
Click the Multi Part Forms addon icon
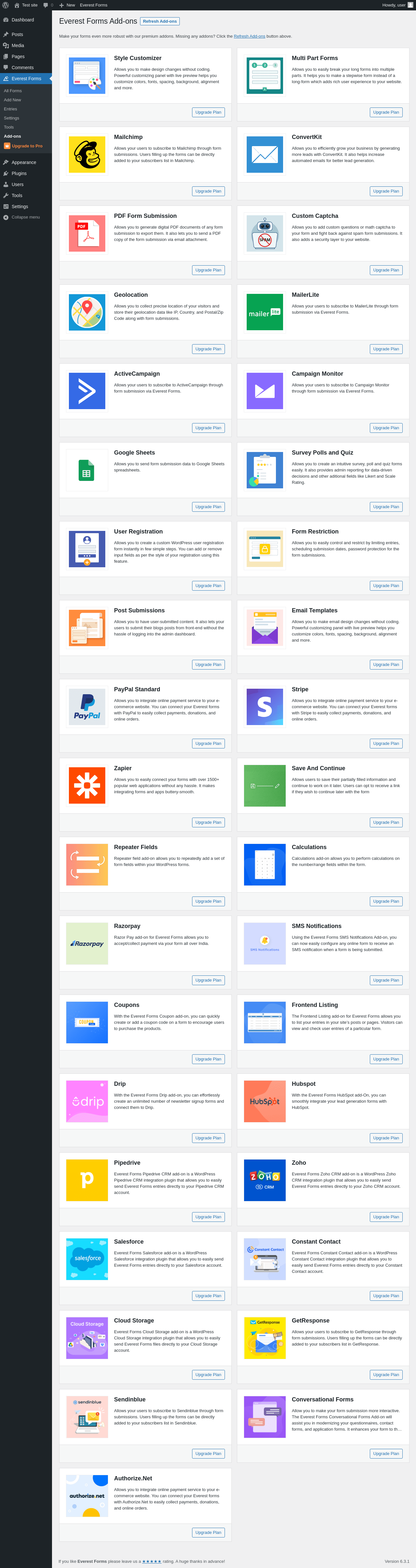tap(265, 75)
